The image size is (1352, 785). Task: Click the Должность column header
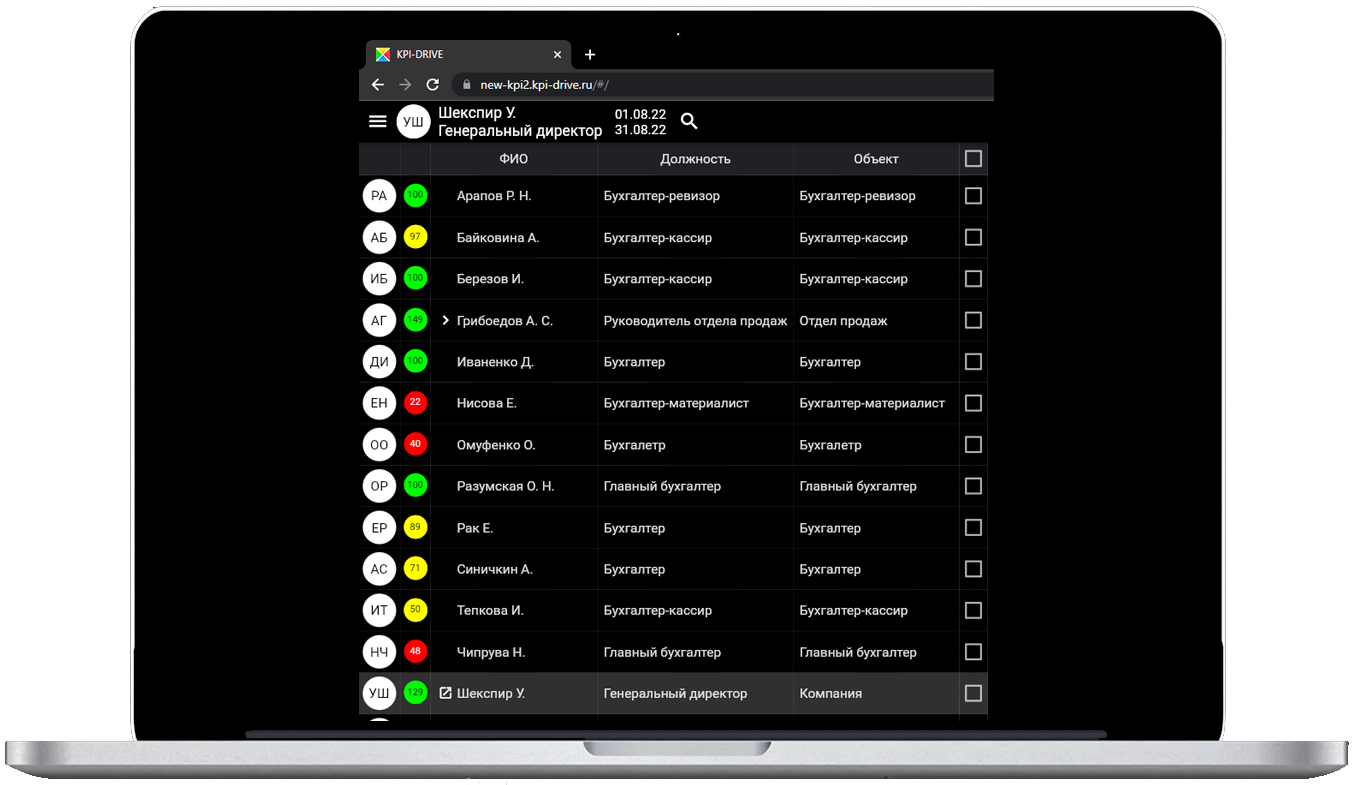[695, 159]
